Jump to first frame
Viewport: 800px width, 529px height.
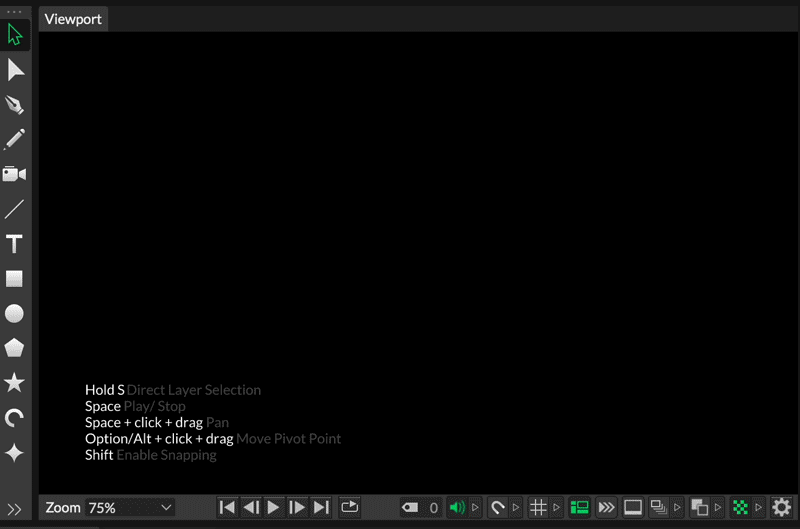pos(227,508)
